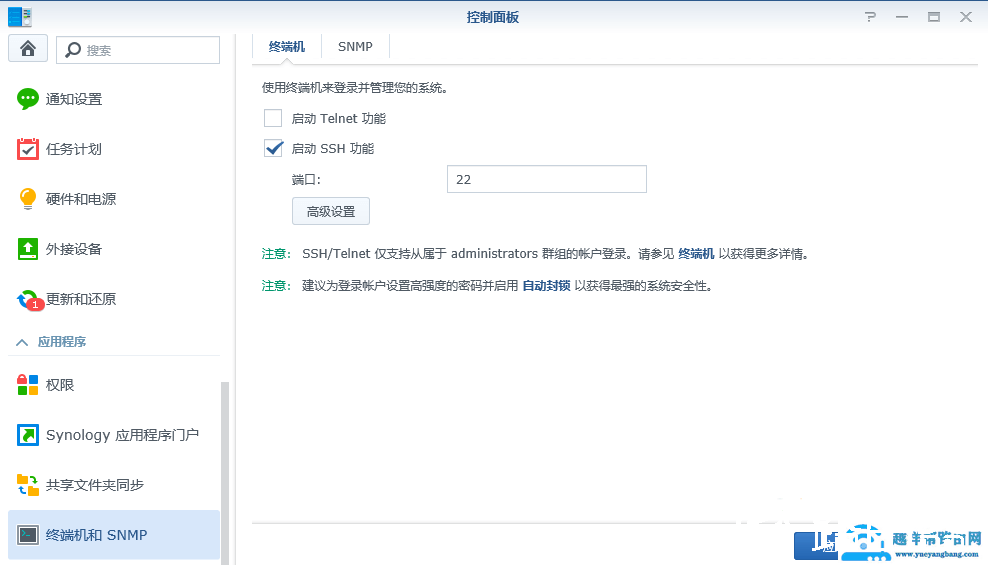Select 外接设备 label in sidebar
The height and width of the screenshot is (565, 988).
74,249
